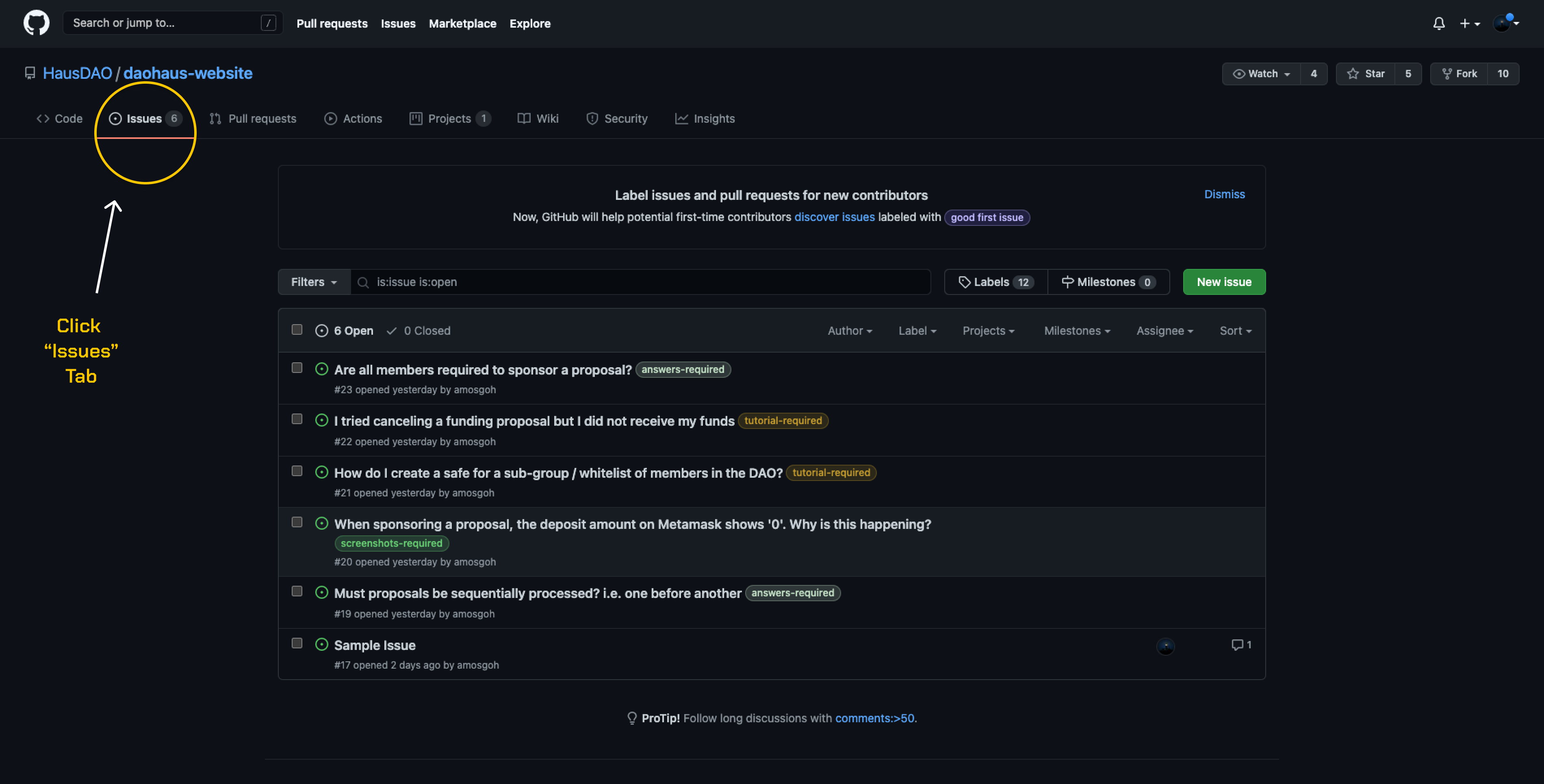
Task: Open the Labels tag button
Action: click(995, 282)
